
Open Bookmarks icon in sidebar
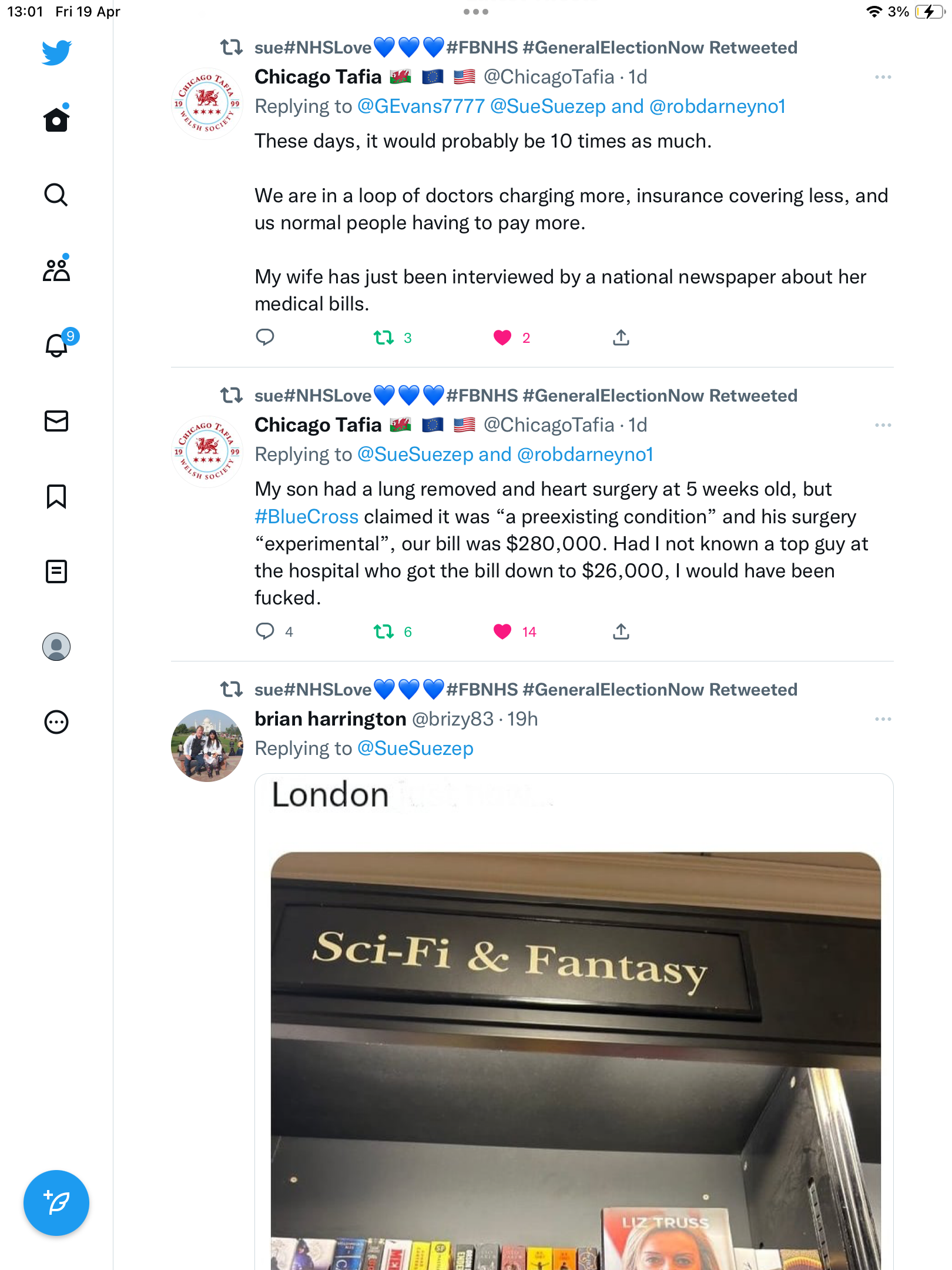tap(56, 496)
